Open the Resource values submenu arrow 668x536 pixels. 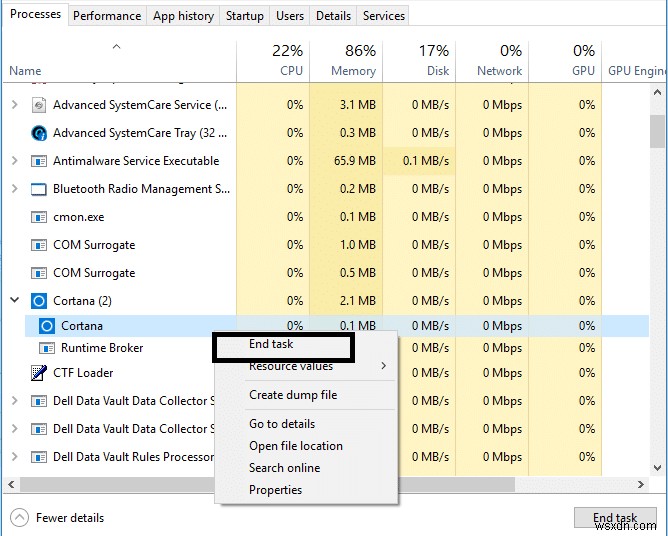pyautogui.click(x=384, y=366)
